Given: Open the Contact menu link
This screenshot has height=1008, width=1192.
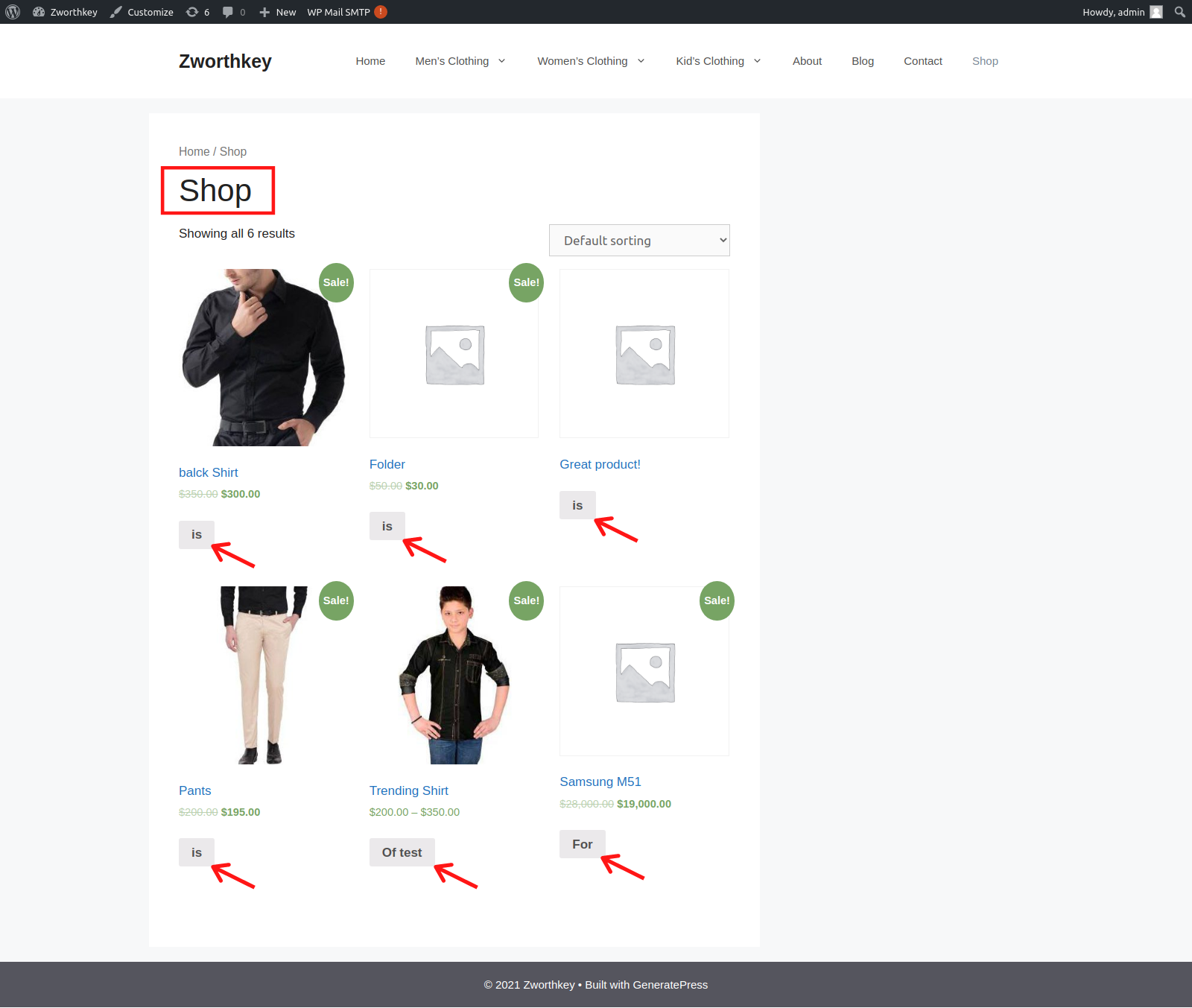Looking at the screenshot, I should click(x=923, y=61).
